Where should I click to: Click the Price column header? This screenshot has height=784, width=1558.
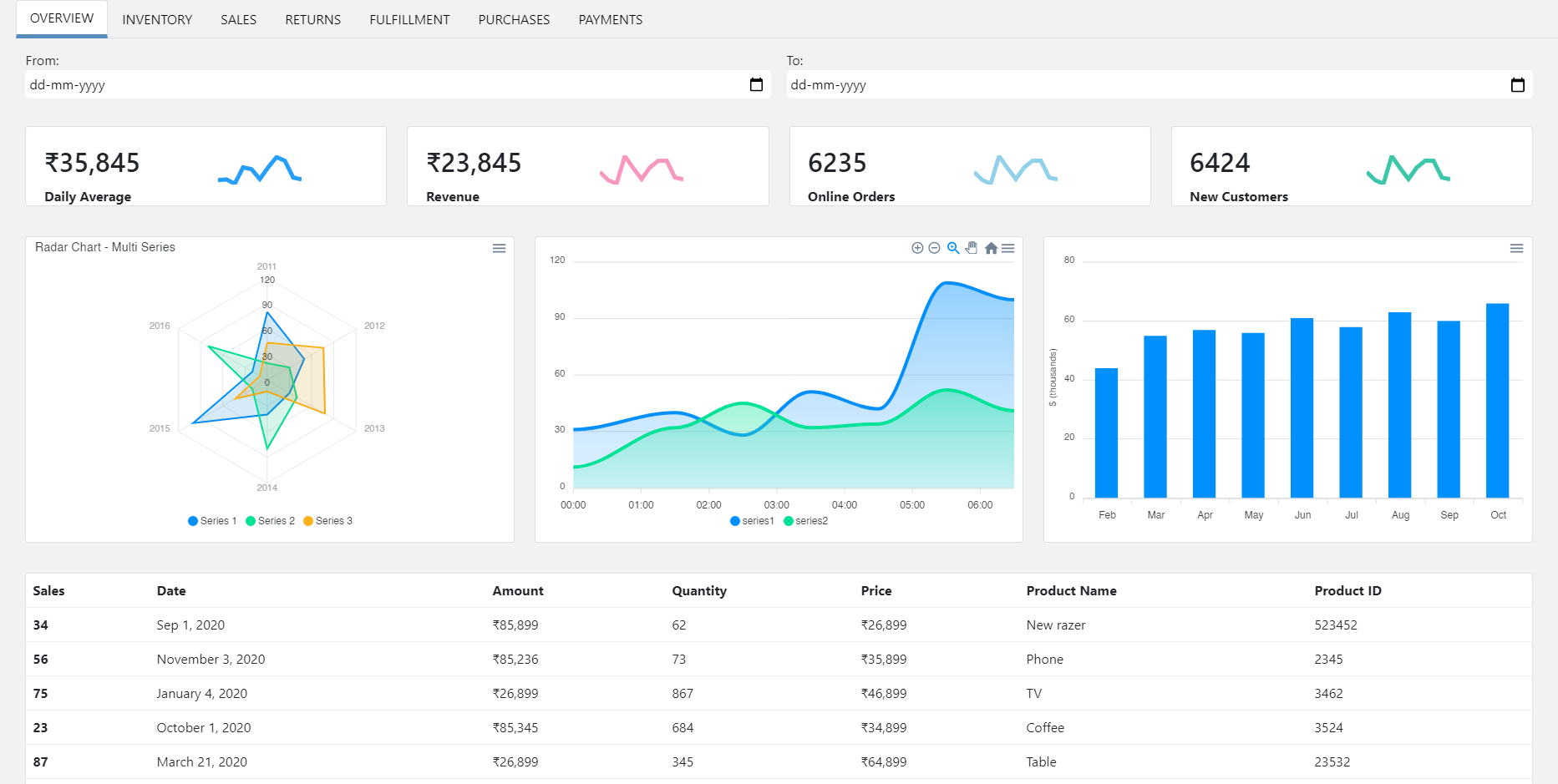(x=876, y=590)
